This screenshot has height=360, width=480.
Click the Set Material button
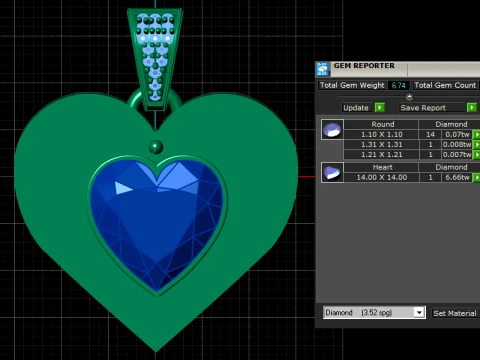(455, 313)
